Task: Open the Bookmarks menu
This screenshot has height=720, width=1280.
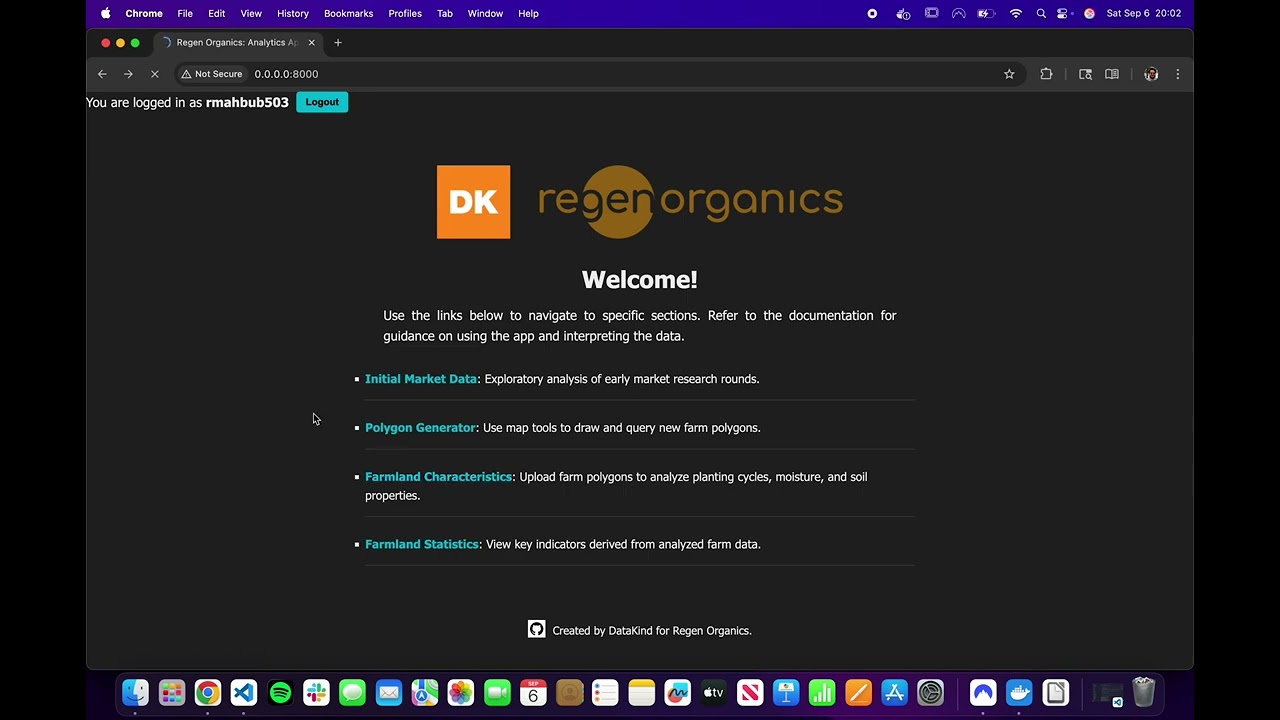Action: 348,13
